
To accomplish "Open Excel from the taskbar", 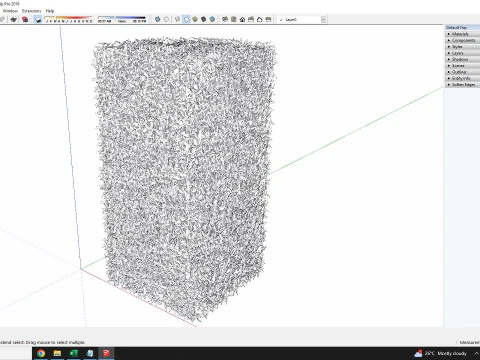I will click(x=74, y=353).
